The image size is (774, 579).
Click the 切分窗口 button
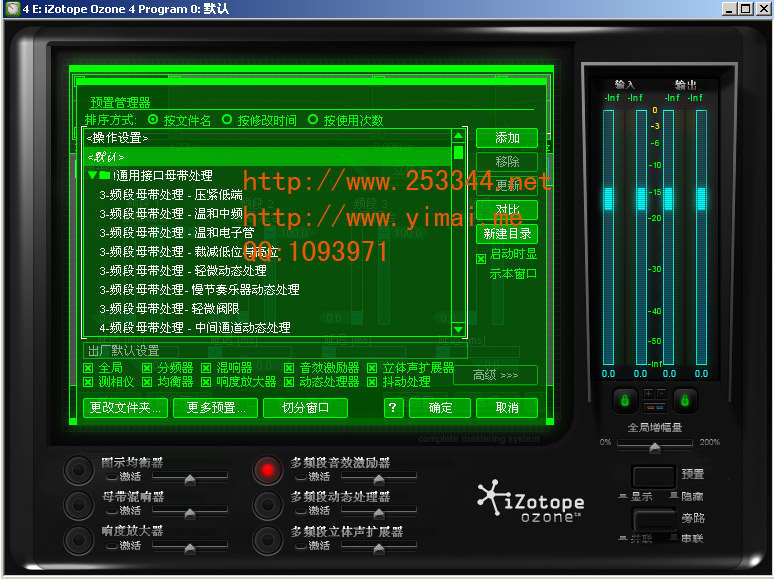click(305, 408)
